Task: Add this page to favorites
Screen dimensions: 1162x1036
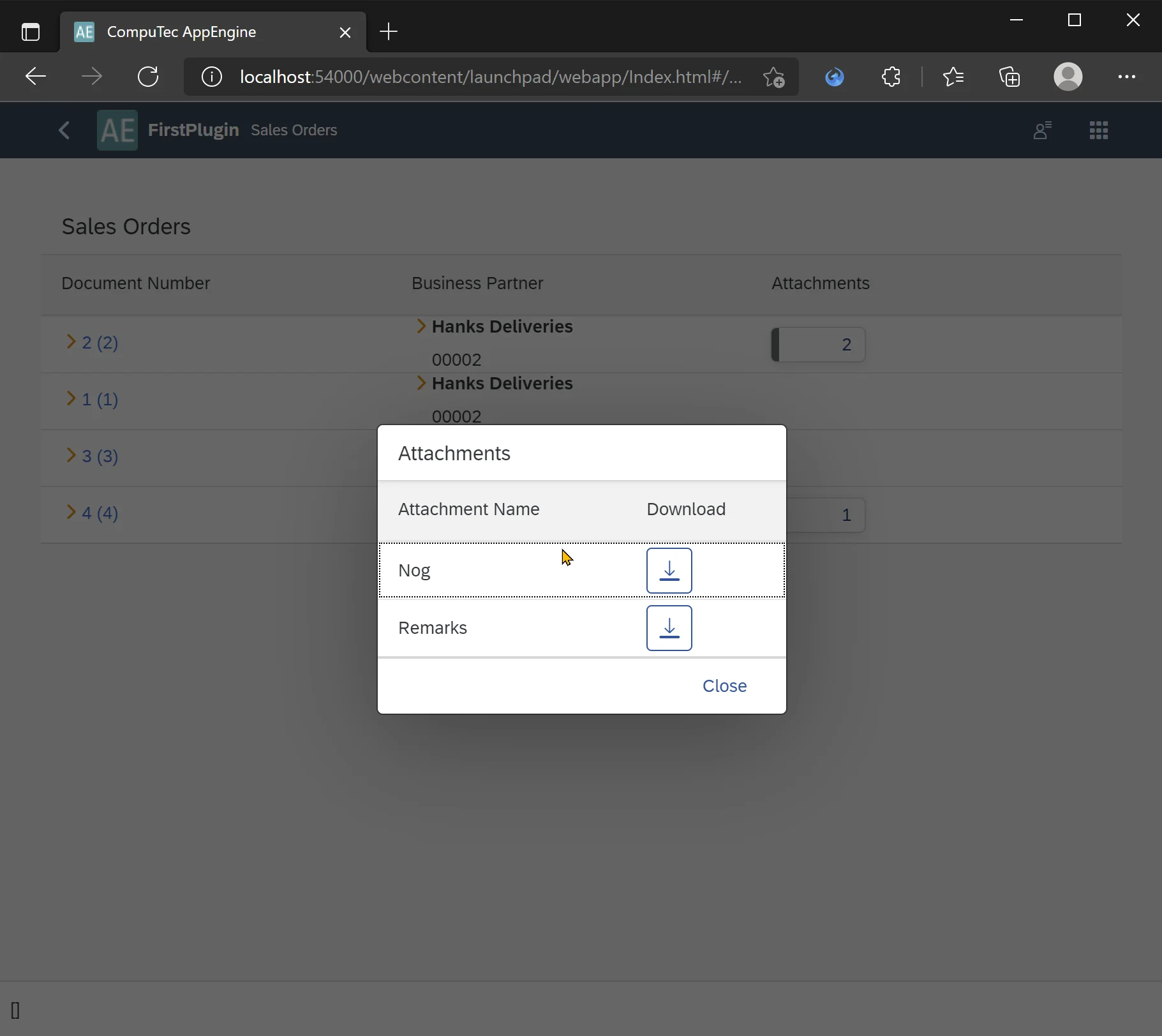Action: pos(773,77)
